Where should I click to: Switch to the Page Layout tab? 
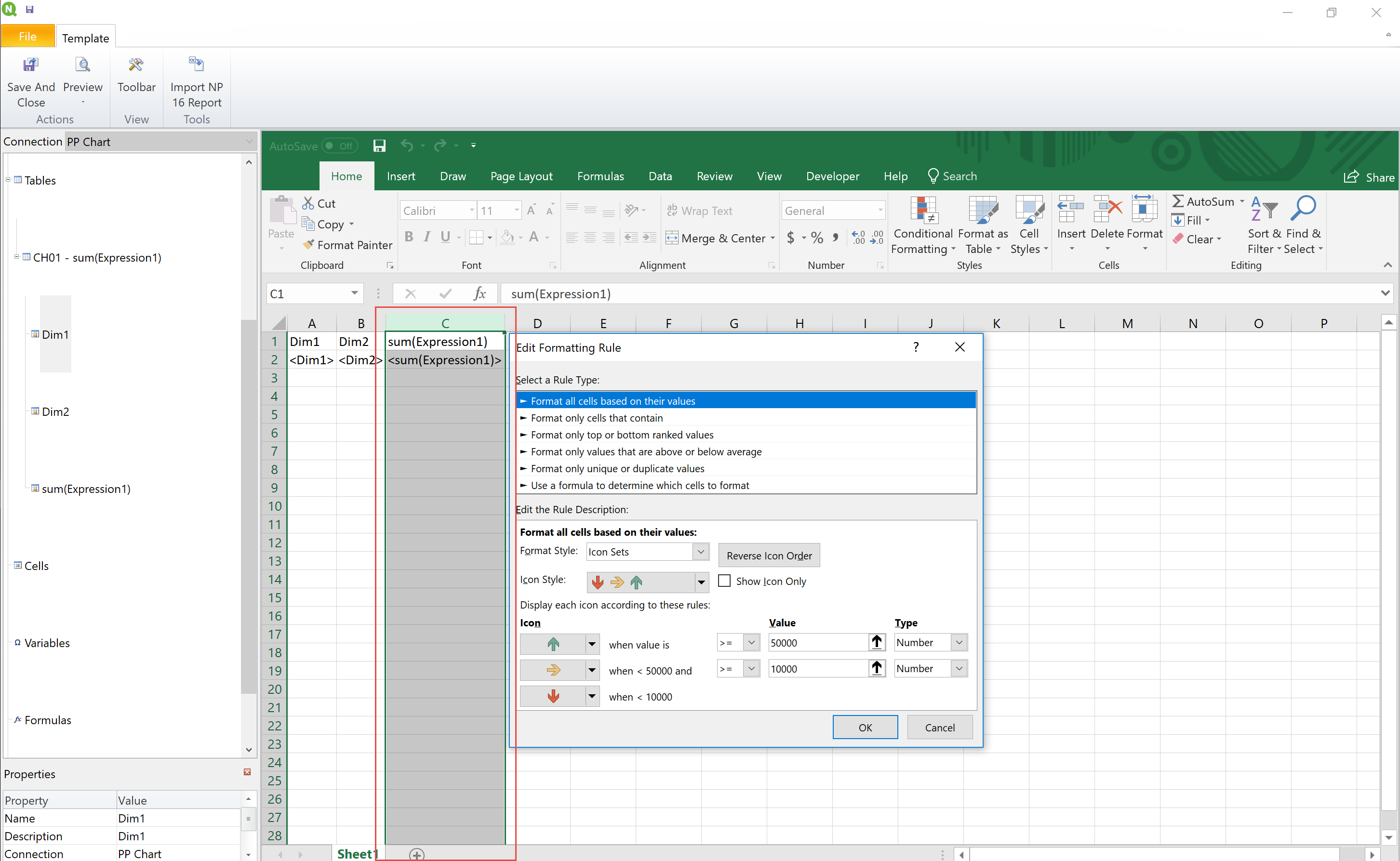tap(520, 176)
